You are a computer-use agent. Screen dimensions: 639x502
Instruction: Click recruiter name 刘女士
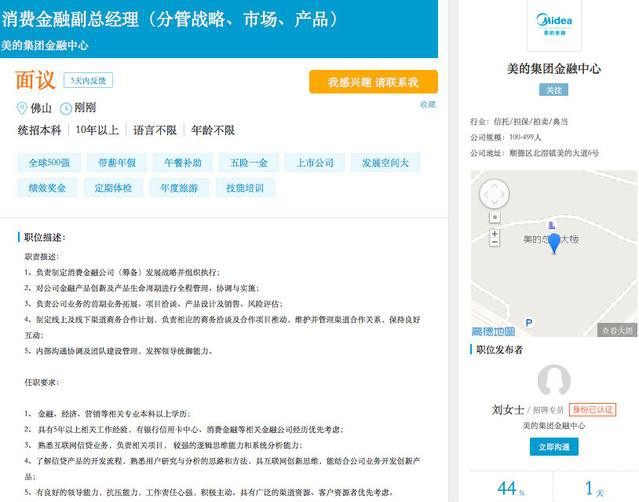[507, 410]
